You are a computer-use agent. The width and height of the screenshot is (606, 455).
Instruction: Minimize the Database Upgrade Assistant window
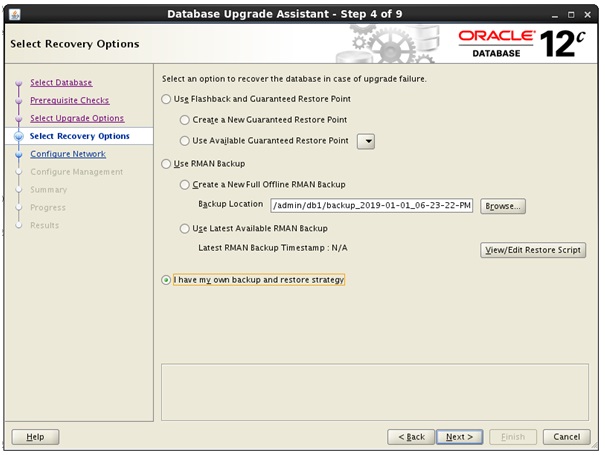click(x=553, y=15)
